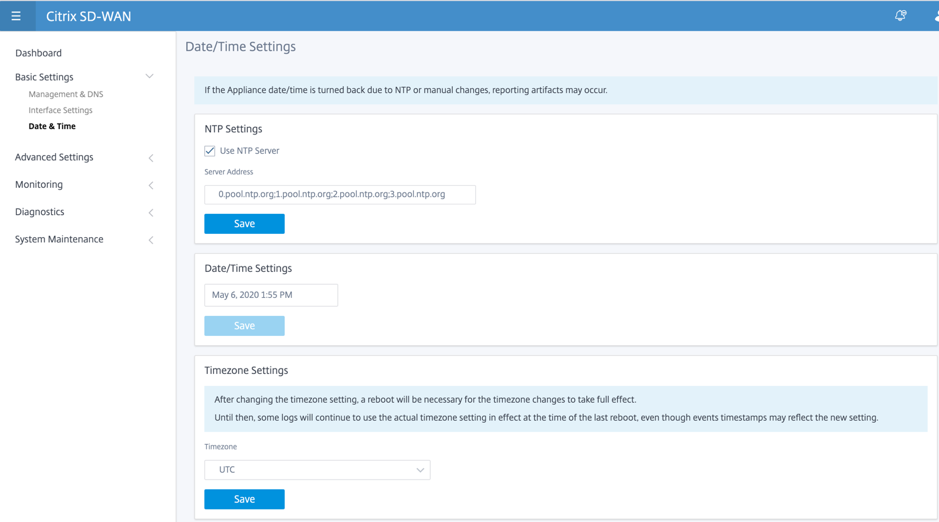Uncheck the Use NTP Server checkbox
The width and height of the screenshot is (939, 522).
point(210,151)
